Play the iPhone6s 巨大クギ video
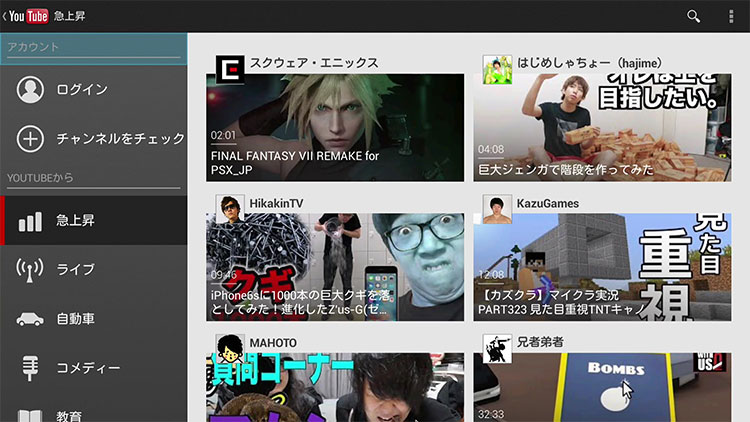 335,267
